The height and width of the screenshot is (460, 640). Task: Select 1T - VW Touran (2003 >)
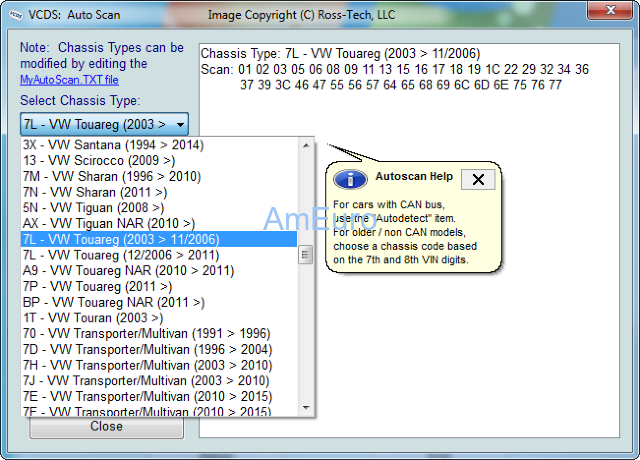pyautogui.click(x=159, y=318)
